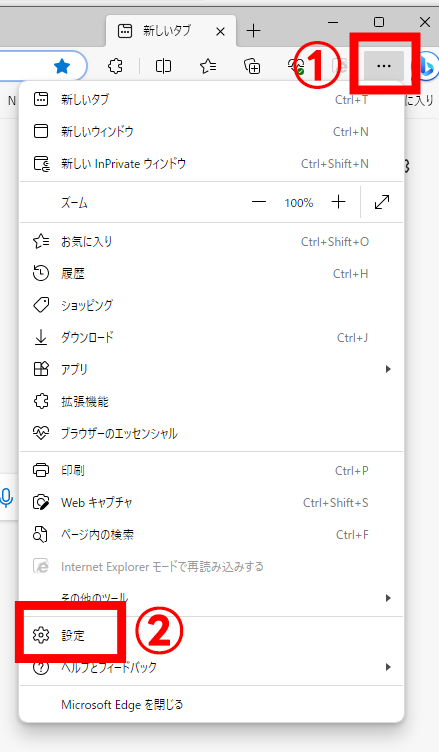Image resolution: width=439 pixels, height=752 pixels.
Task: Click the Web キャプチャ camera icon
Action: point(41,503)
